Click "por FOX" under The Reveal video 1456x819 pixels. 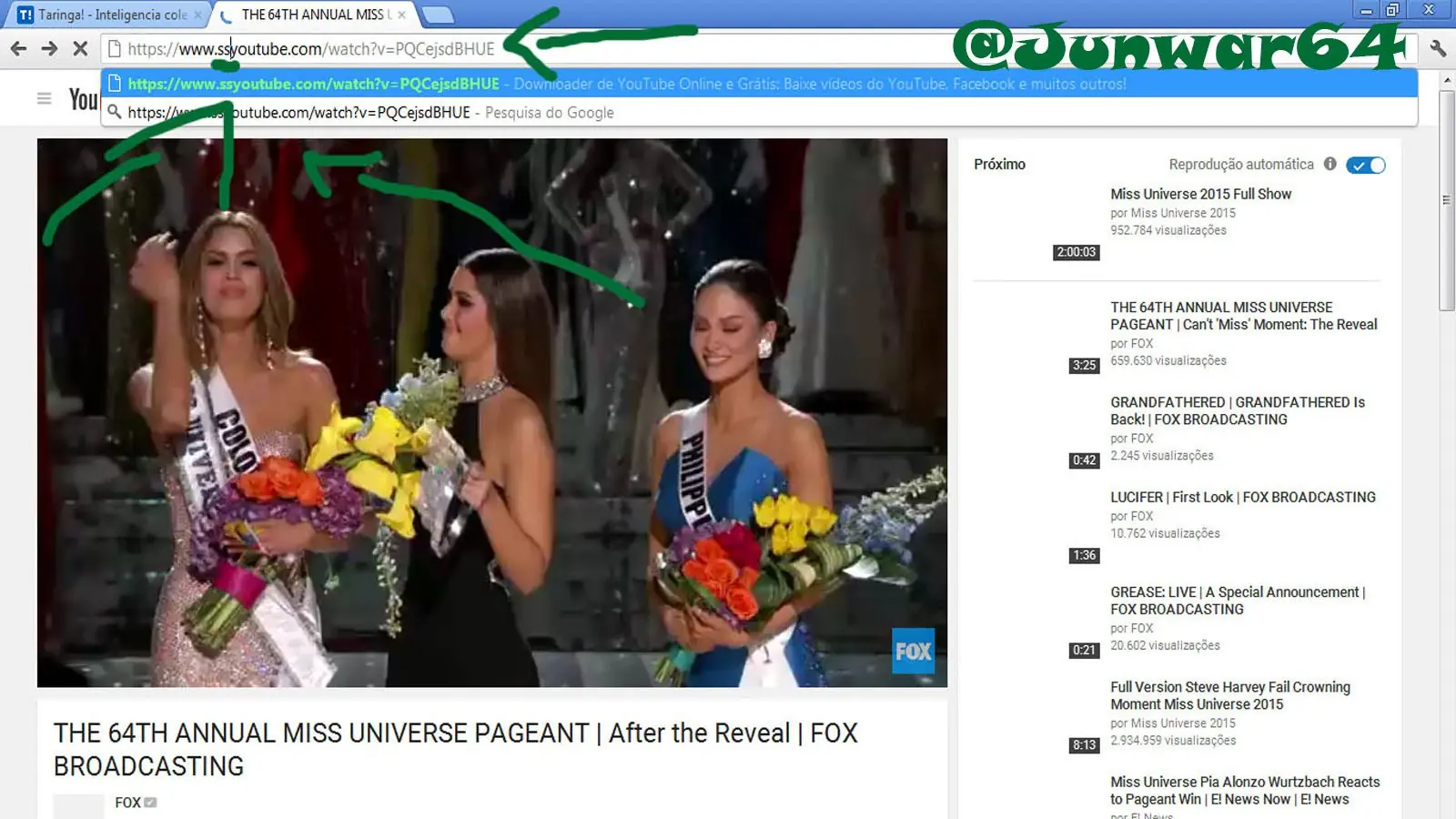(x=1131, y=343)
